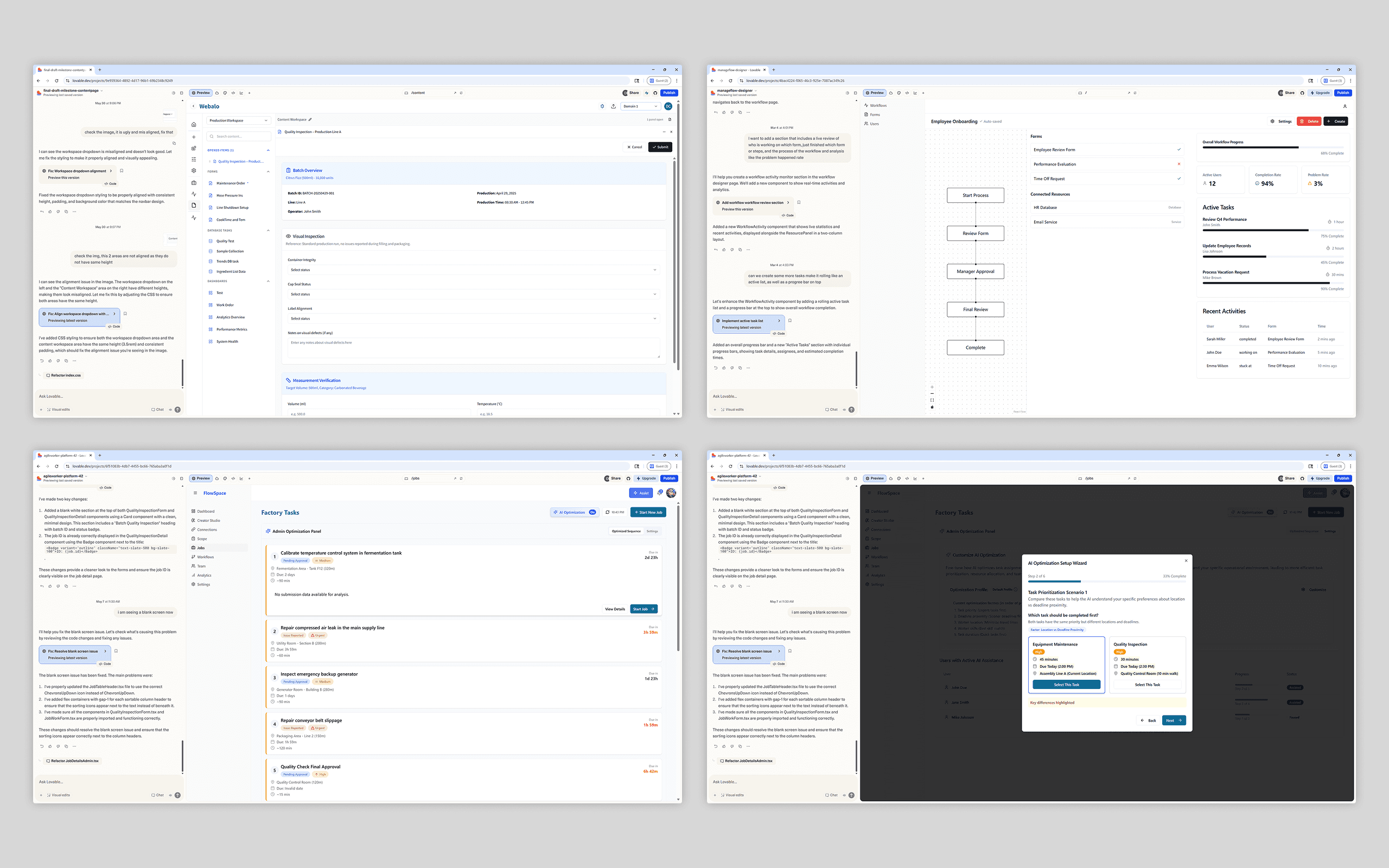
Task: Click the Submit button in Quality Inspection form
Action: 660,147
